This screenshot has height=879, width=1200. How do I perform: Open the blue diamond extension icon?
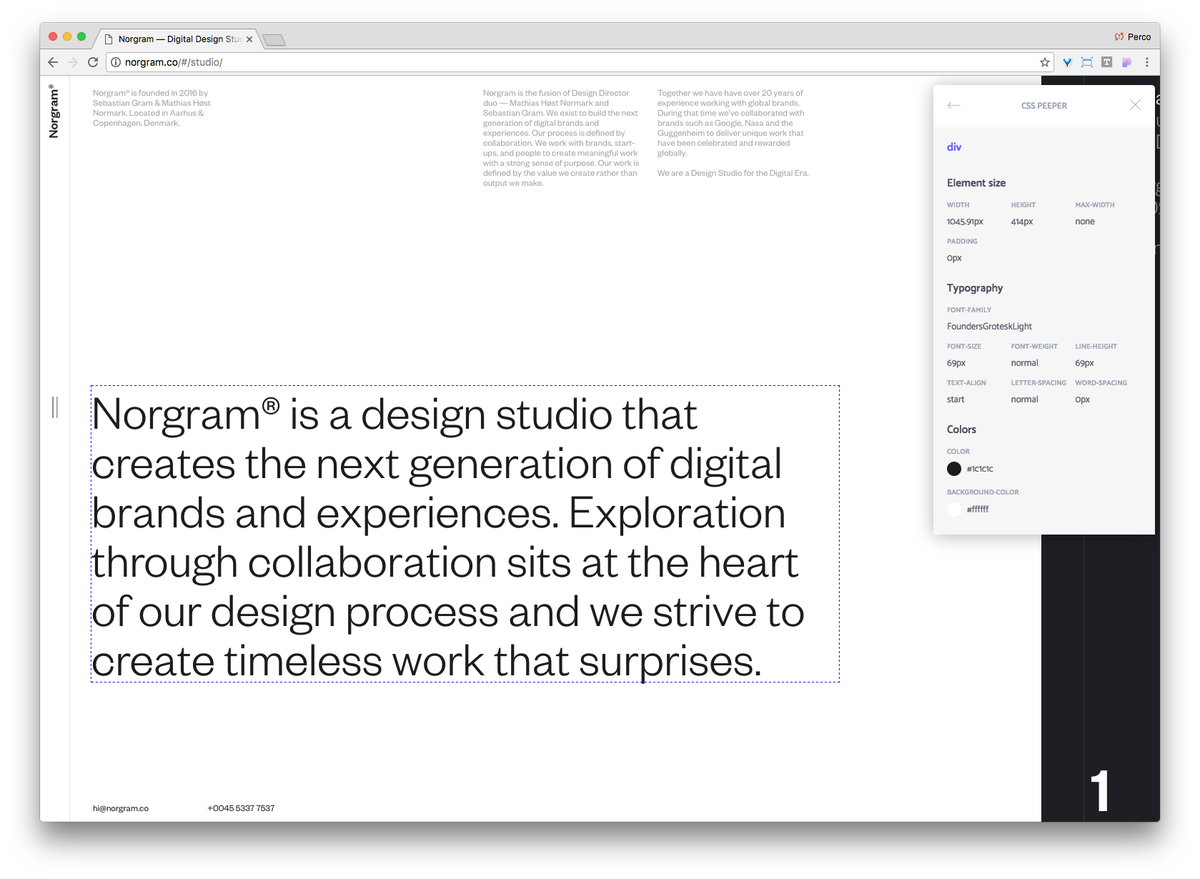click(x=1067, y=62)
